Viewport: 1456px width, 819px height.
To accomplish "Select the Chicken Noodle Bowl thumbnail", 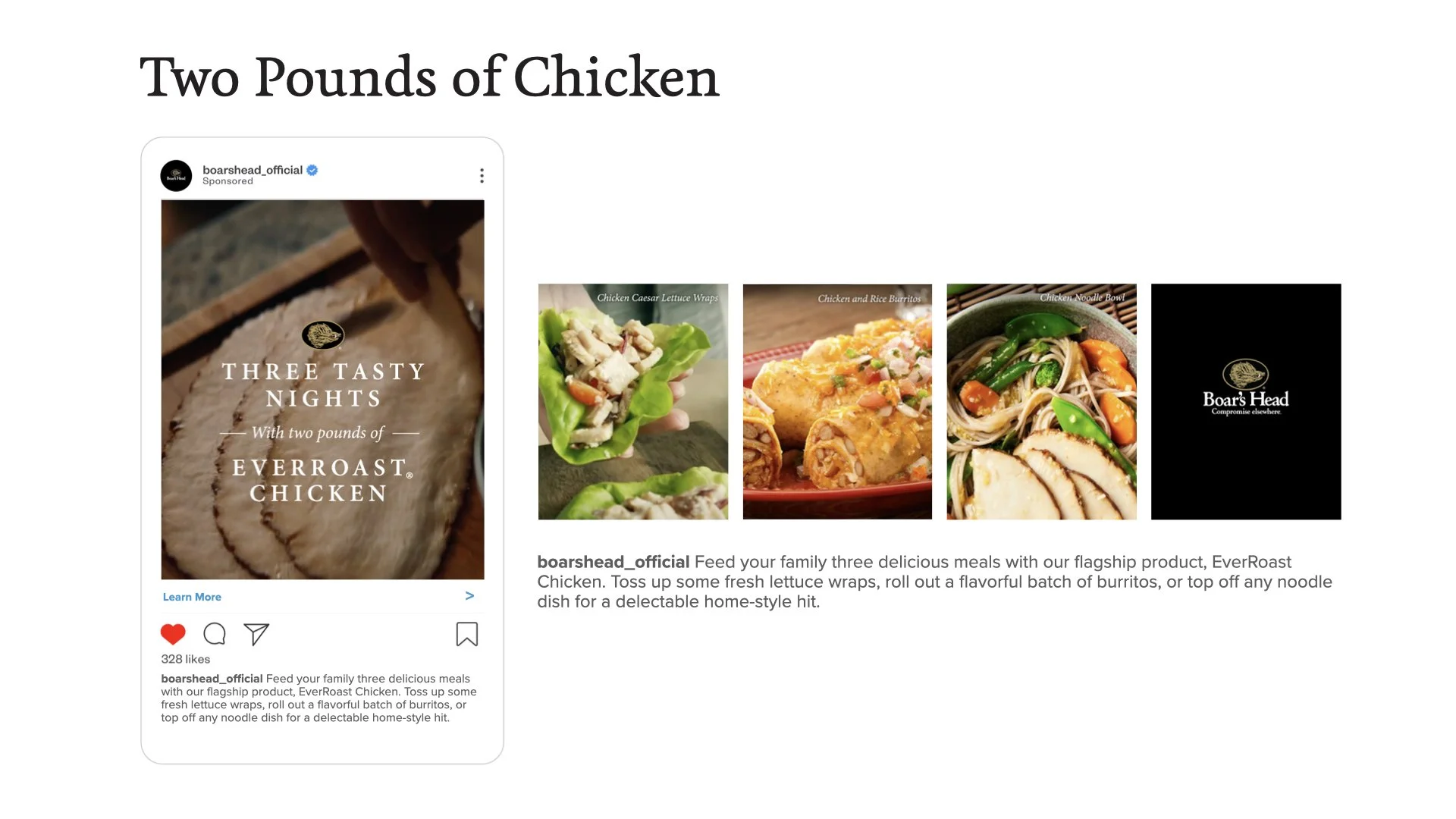I will (1042, 402).
